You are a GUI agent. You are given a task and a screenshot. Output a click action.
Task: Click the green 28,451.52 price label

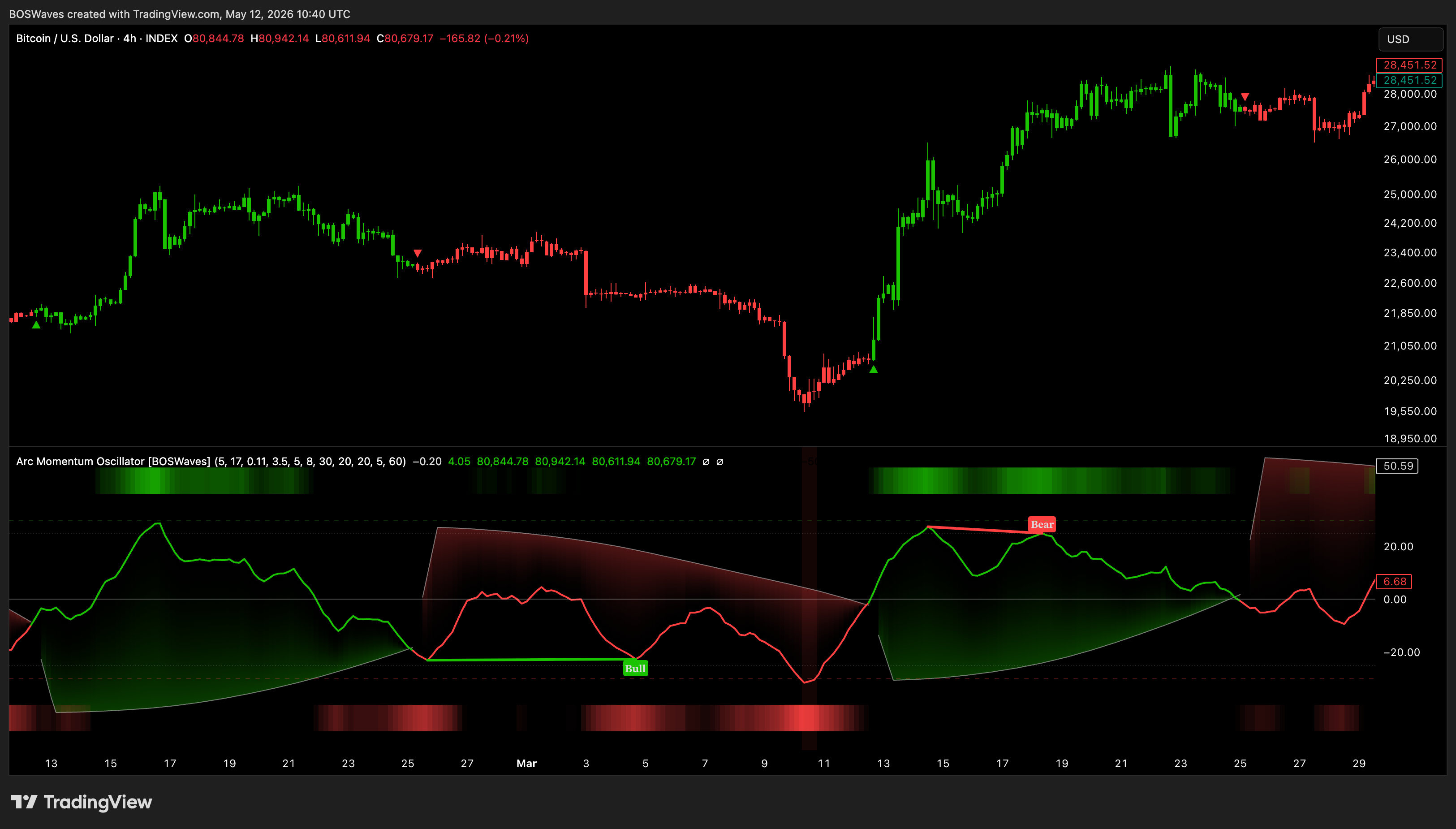[x=1409, y=80]
